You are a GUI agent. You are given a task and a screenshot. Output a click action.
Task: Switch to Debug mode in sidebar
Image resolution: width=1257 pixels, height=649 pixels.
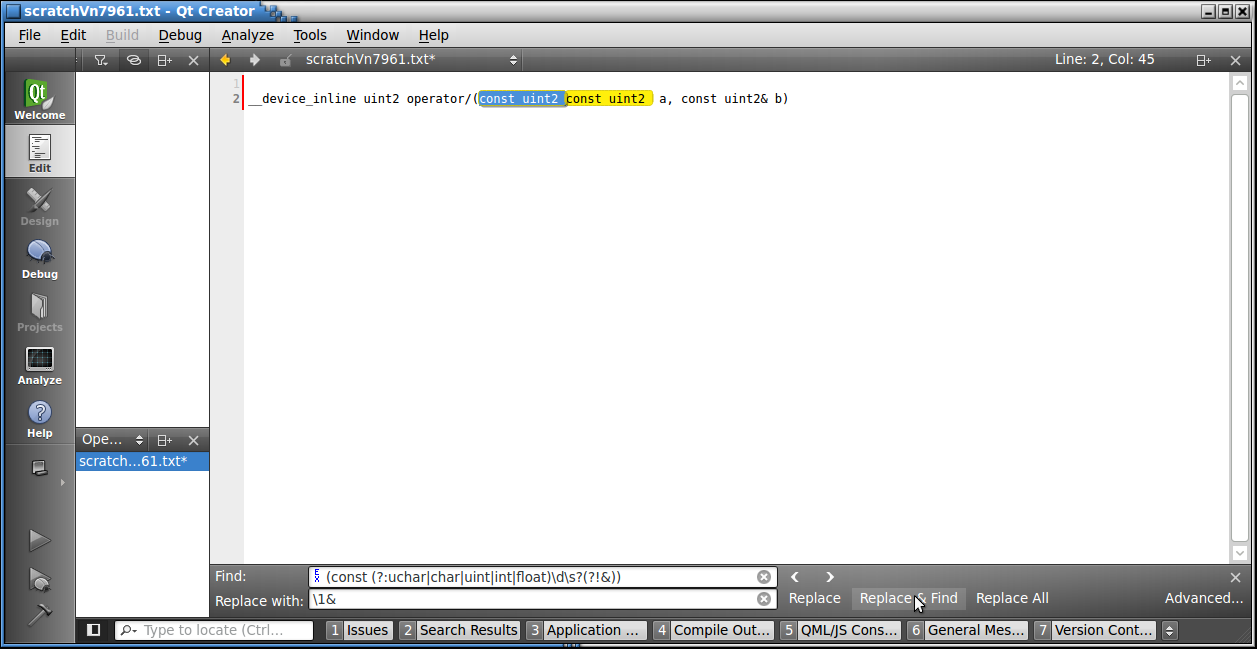pyautogui.click(x=39, y=259)
